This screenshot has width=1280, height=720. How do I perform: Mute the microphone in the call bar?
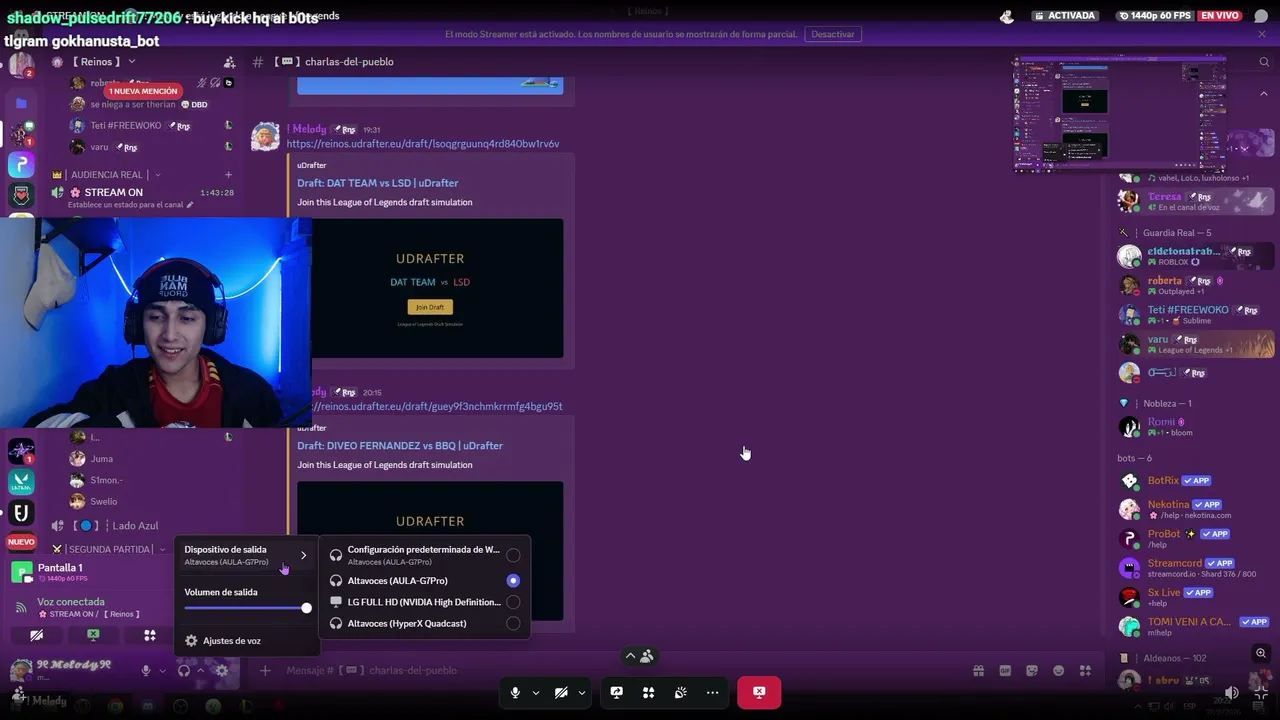click(x=515, y=692)
